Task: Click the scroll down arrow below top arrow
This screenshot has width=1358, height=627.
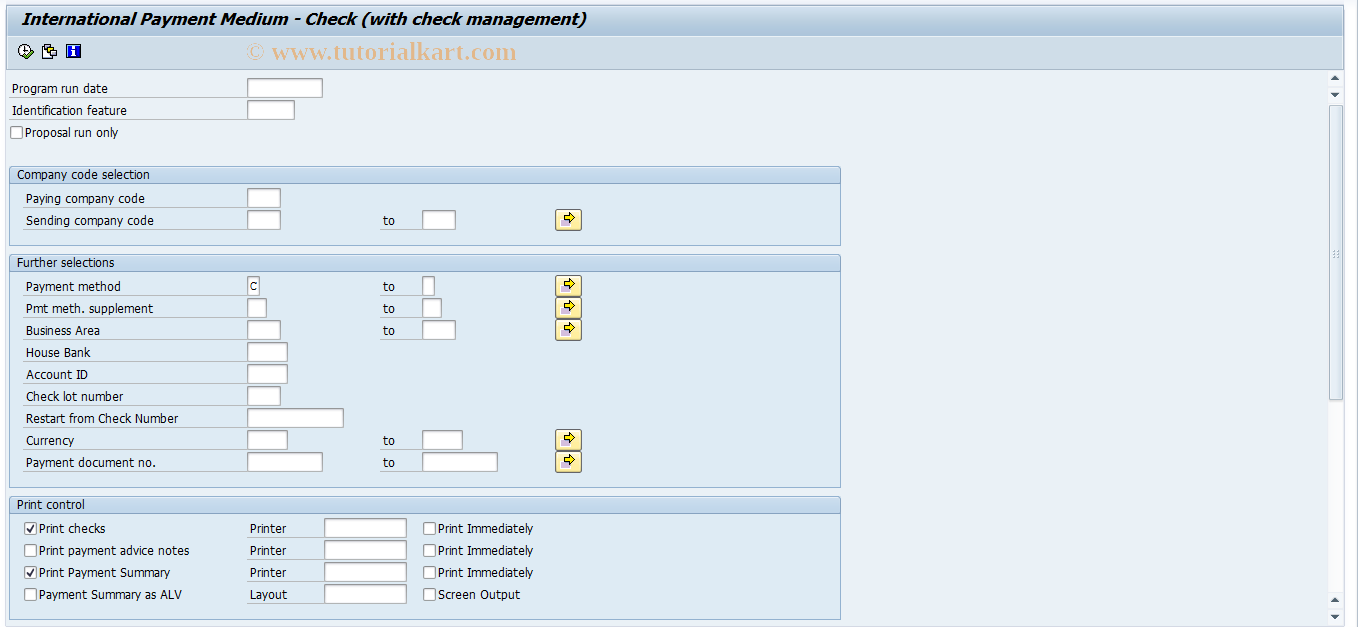Action: coord(1336,94)
